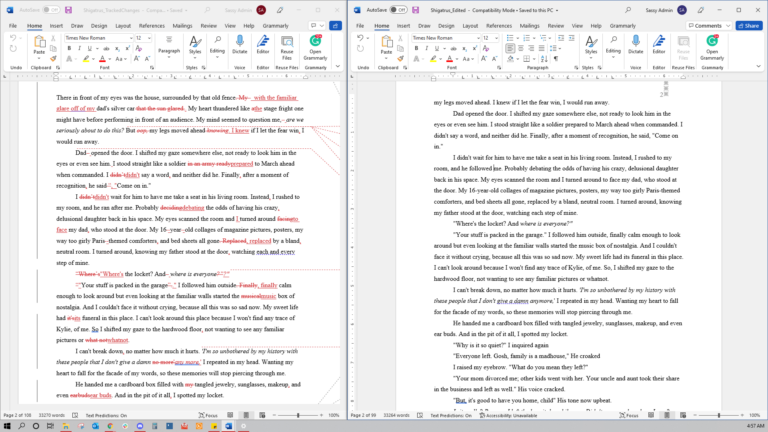The width and height of the screenshot is (768, 432).
Task: Toggle Superscript in the right Word window
Action: 475,48
